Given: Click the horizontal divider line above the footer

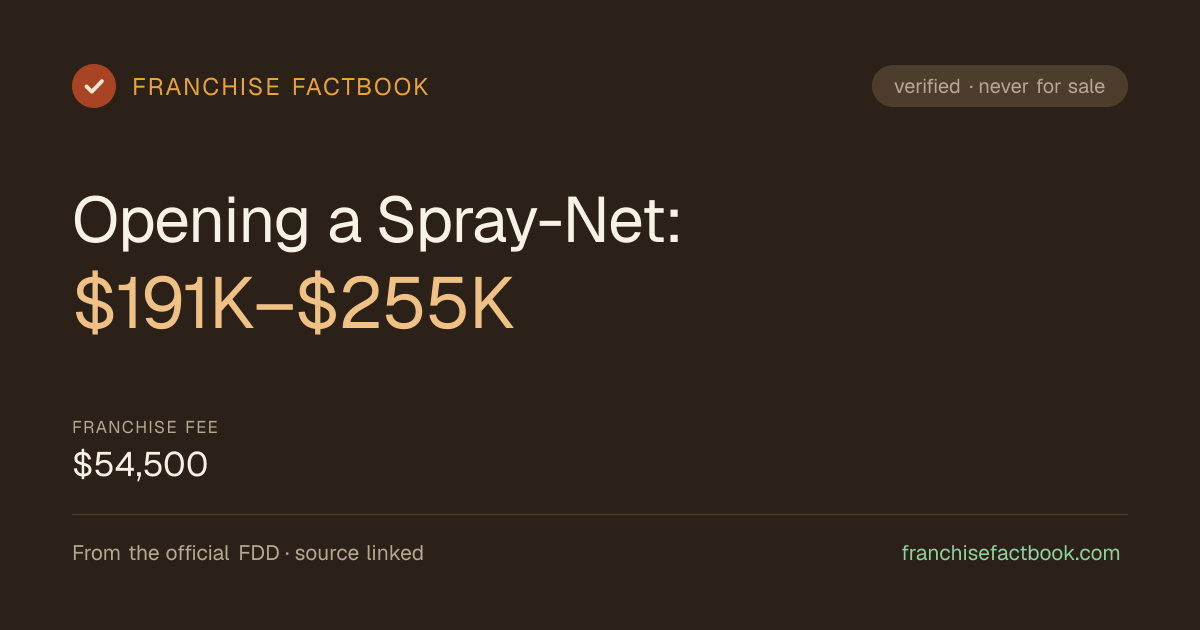Looking at the screenshot, I should coord(600,514).
